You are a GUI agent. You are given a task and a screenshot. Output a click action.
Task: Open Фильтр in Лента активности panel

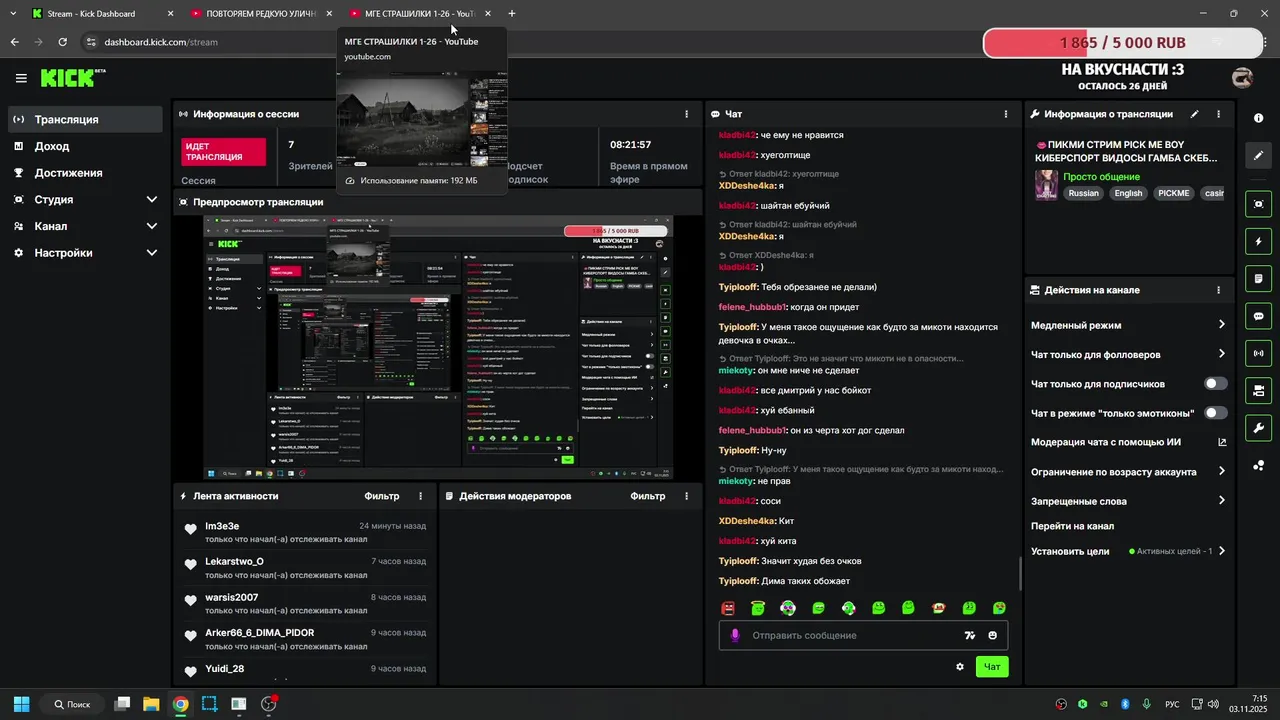(381, 496)
